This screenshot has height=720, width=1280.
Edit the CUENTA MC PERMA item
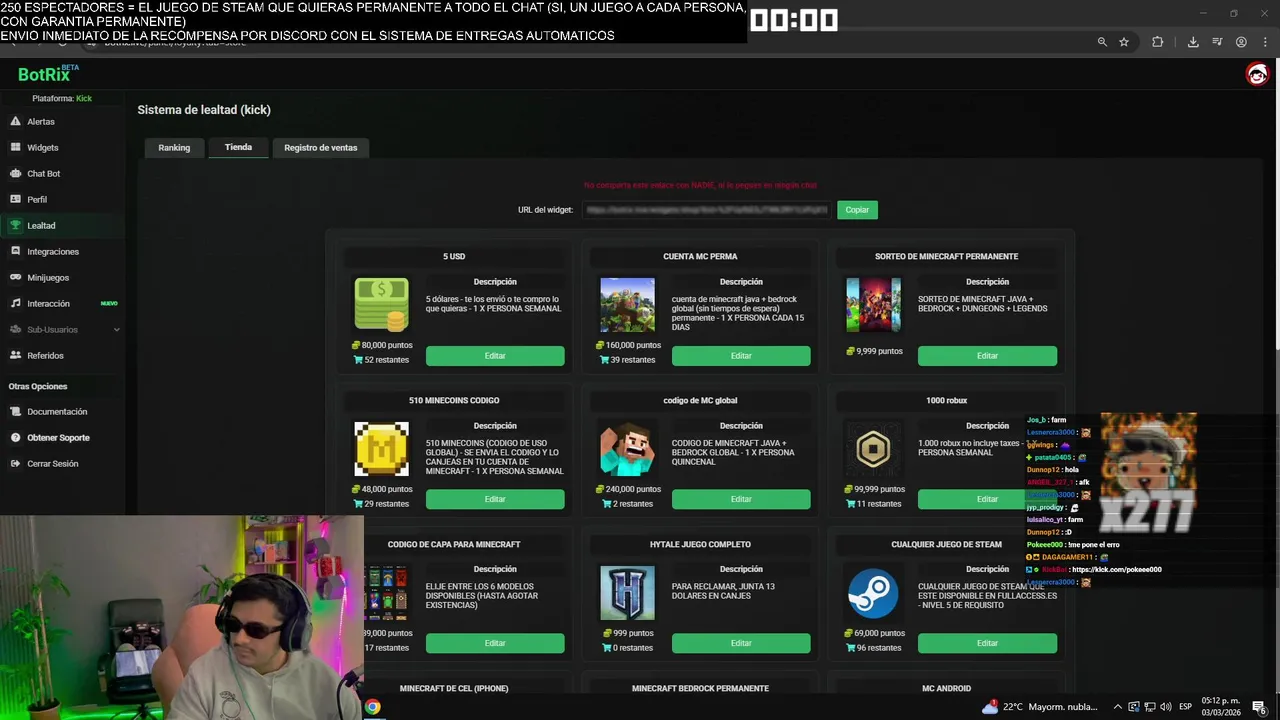(741, 356)
